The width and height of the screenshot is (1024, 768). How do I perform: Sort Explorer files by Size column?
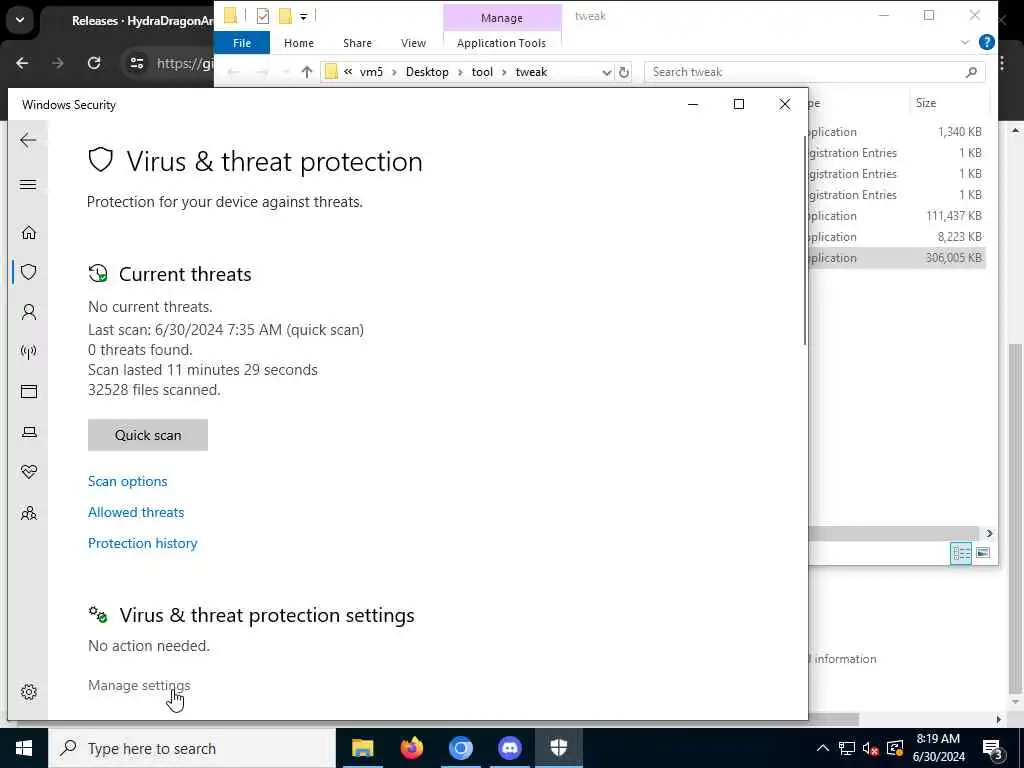tap(925, 103)
